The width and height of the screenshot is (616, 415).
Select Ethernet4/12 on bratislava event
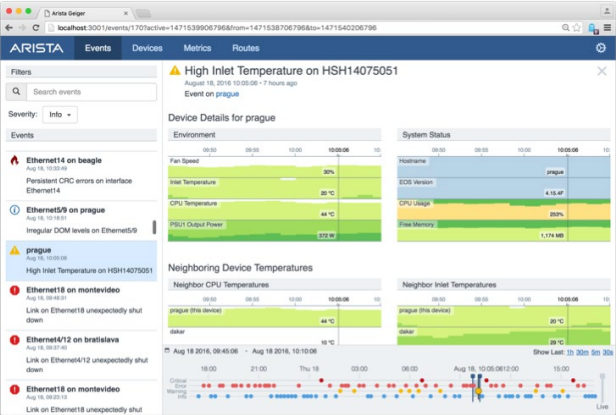point(81,354)
